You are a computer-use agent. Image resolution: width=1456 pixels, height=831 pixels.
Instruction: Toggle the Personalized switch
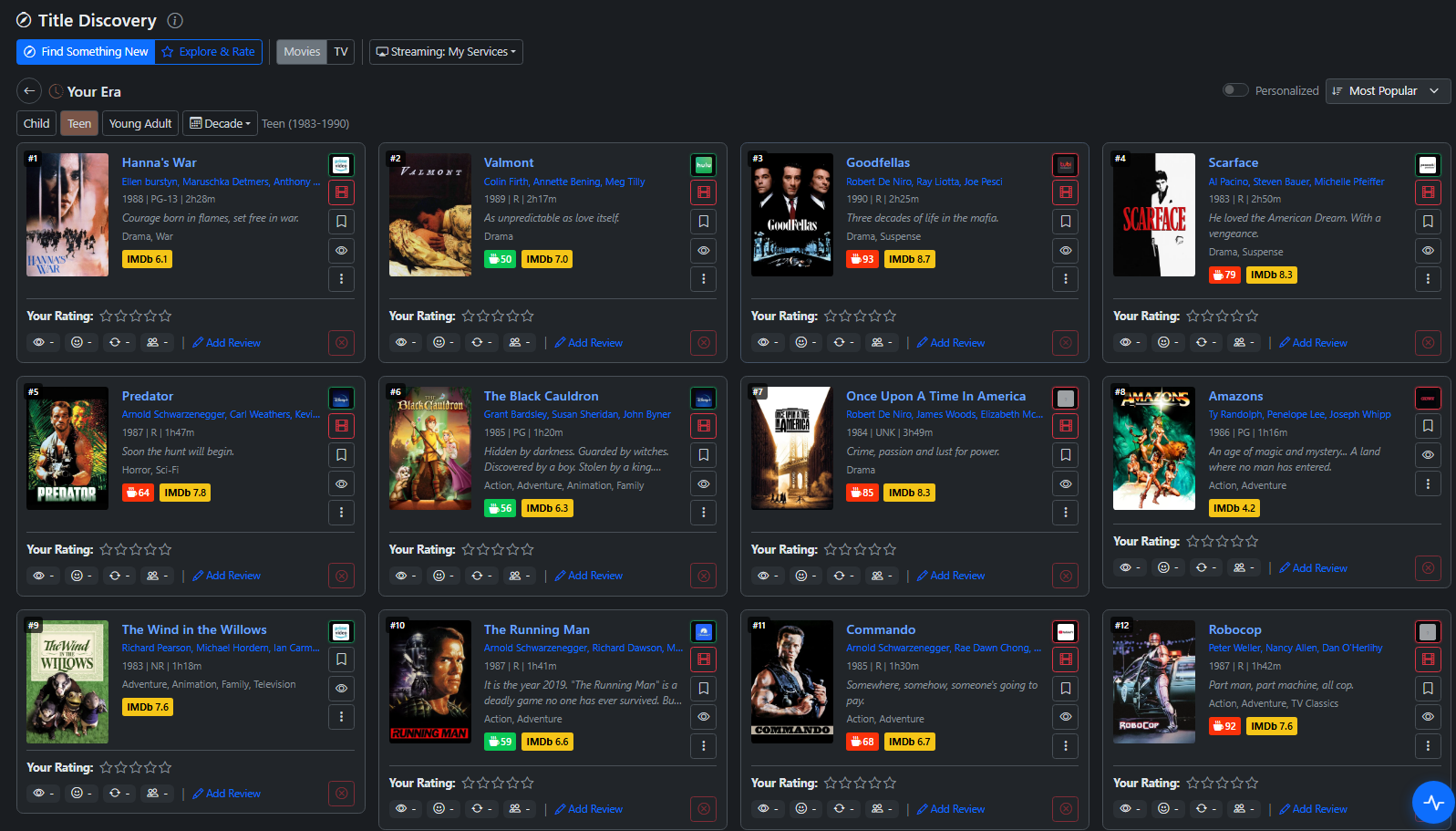click(1234, 90)
